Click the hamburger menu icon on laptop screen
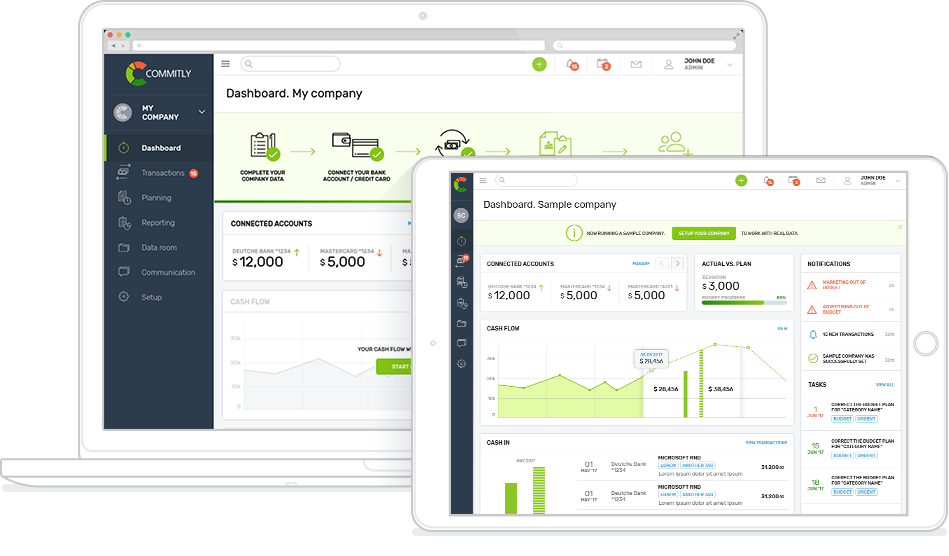Image resolution: width=949 pixels, height=556 pixels. [225, 64]
